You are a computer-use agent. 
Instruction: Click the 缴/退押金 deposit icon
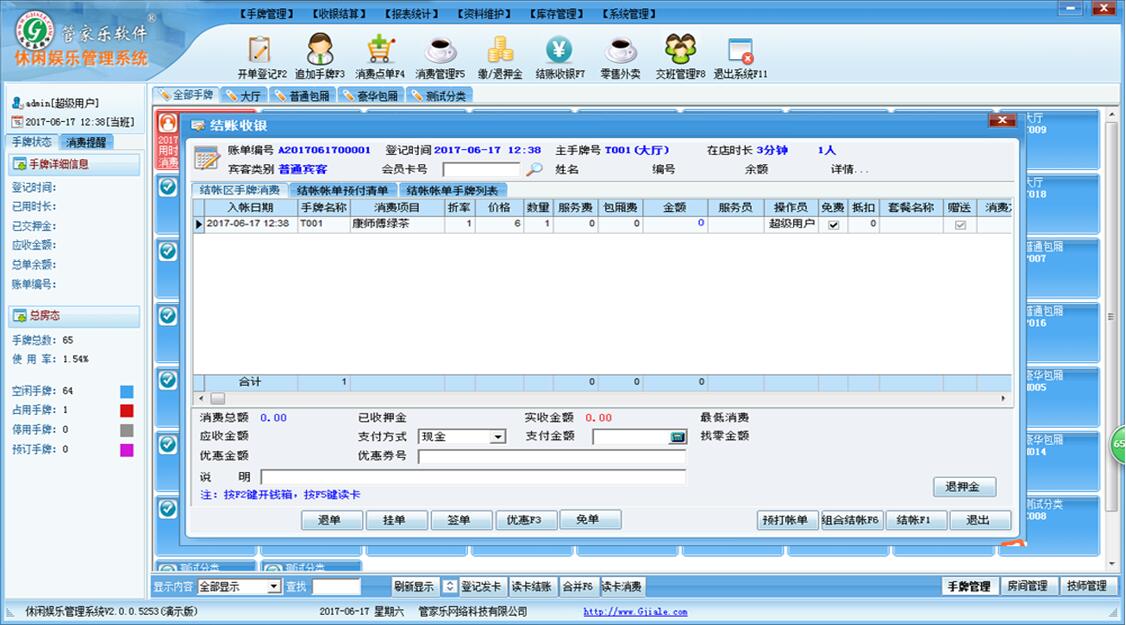502,54
